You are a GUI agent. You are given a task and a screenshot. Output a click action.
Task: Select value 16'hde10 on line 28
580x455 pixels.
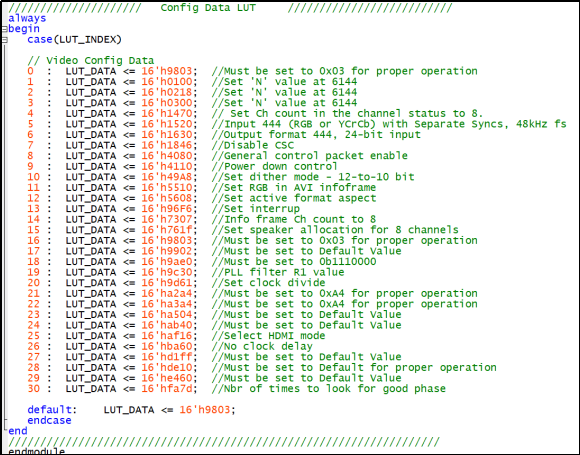point(167,368)
